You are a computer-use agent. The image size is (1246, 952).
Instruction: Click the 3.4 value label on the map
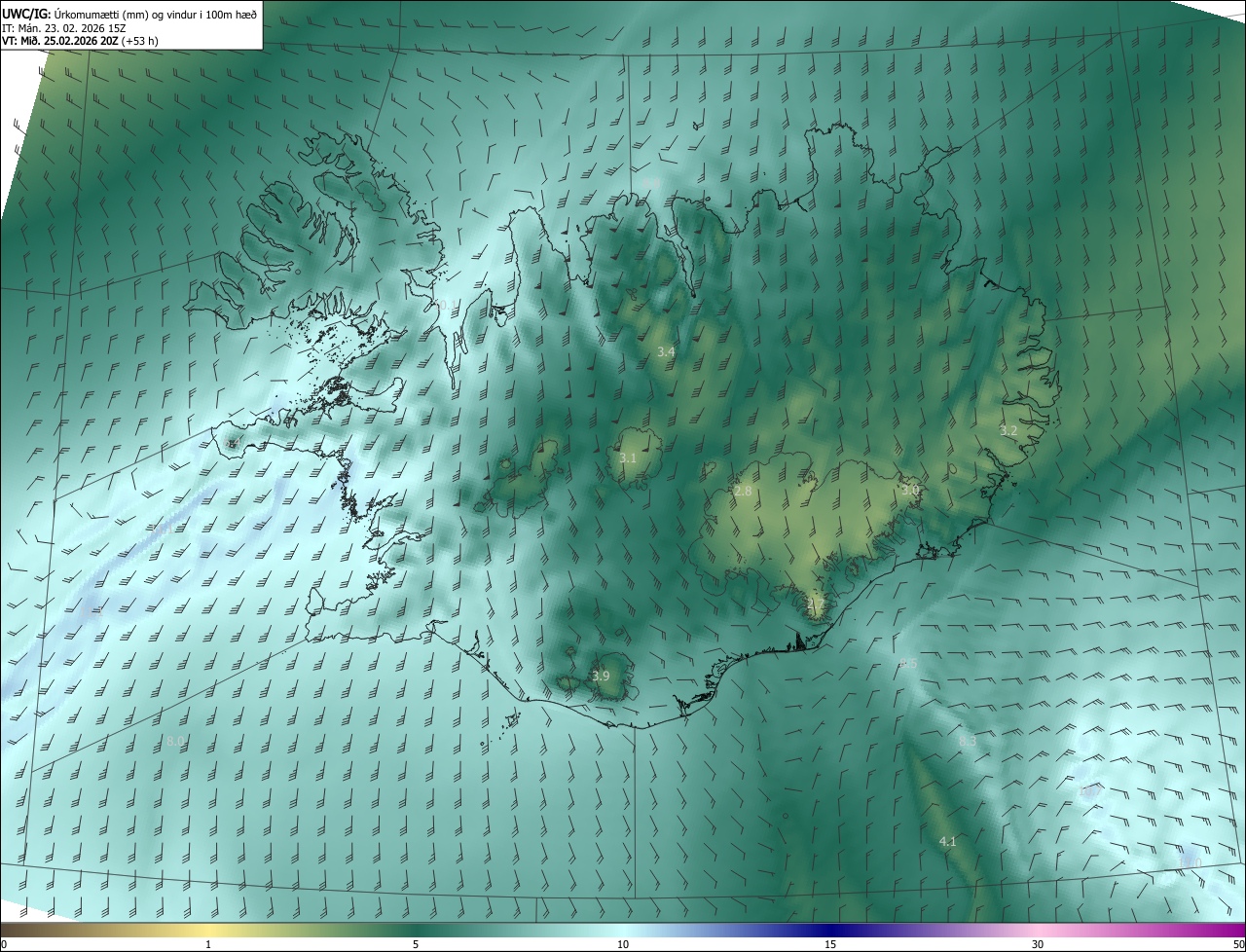click(x=666, y=351)
